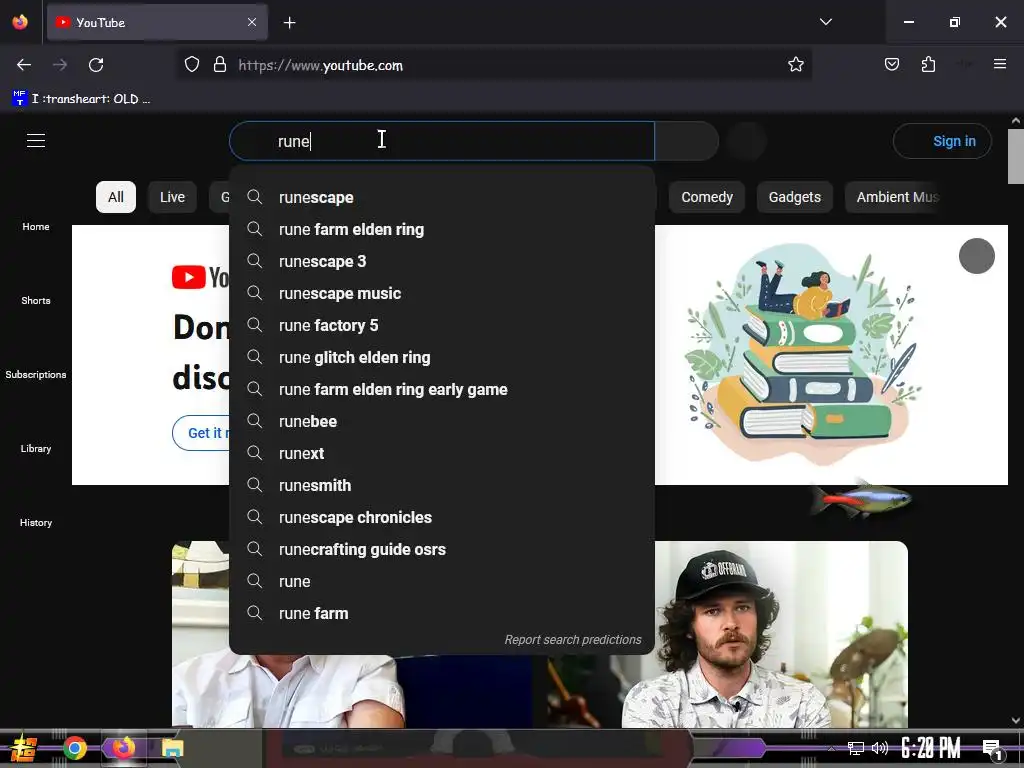1024x768 pixels.
Task: Click page vertical scrollbar thumb
Action: click(1016, 156)
